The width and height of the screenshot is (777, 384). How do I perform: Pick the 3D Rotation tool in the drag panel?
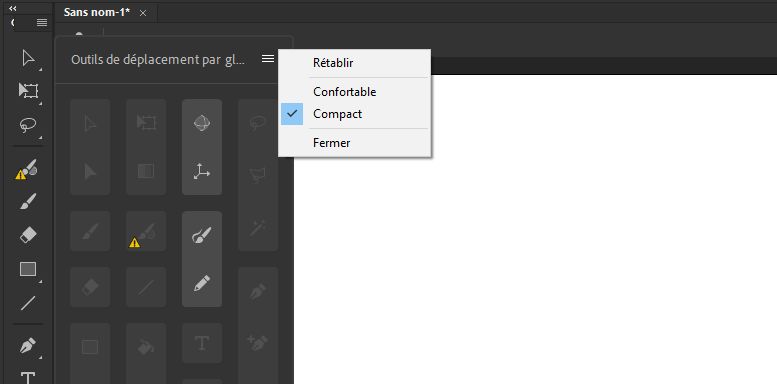tap(202, 123)
